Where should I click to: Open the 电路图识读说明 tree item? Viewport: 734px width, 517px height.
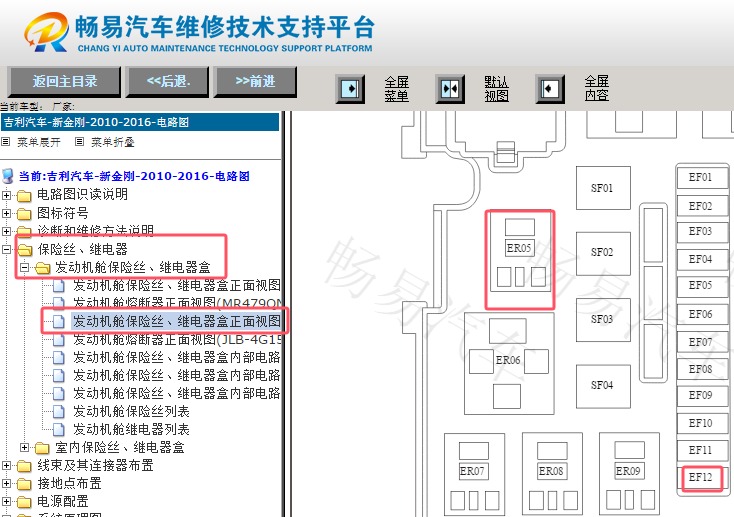pyautogui.click(x=82, y=194)
